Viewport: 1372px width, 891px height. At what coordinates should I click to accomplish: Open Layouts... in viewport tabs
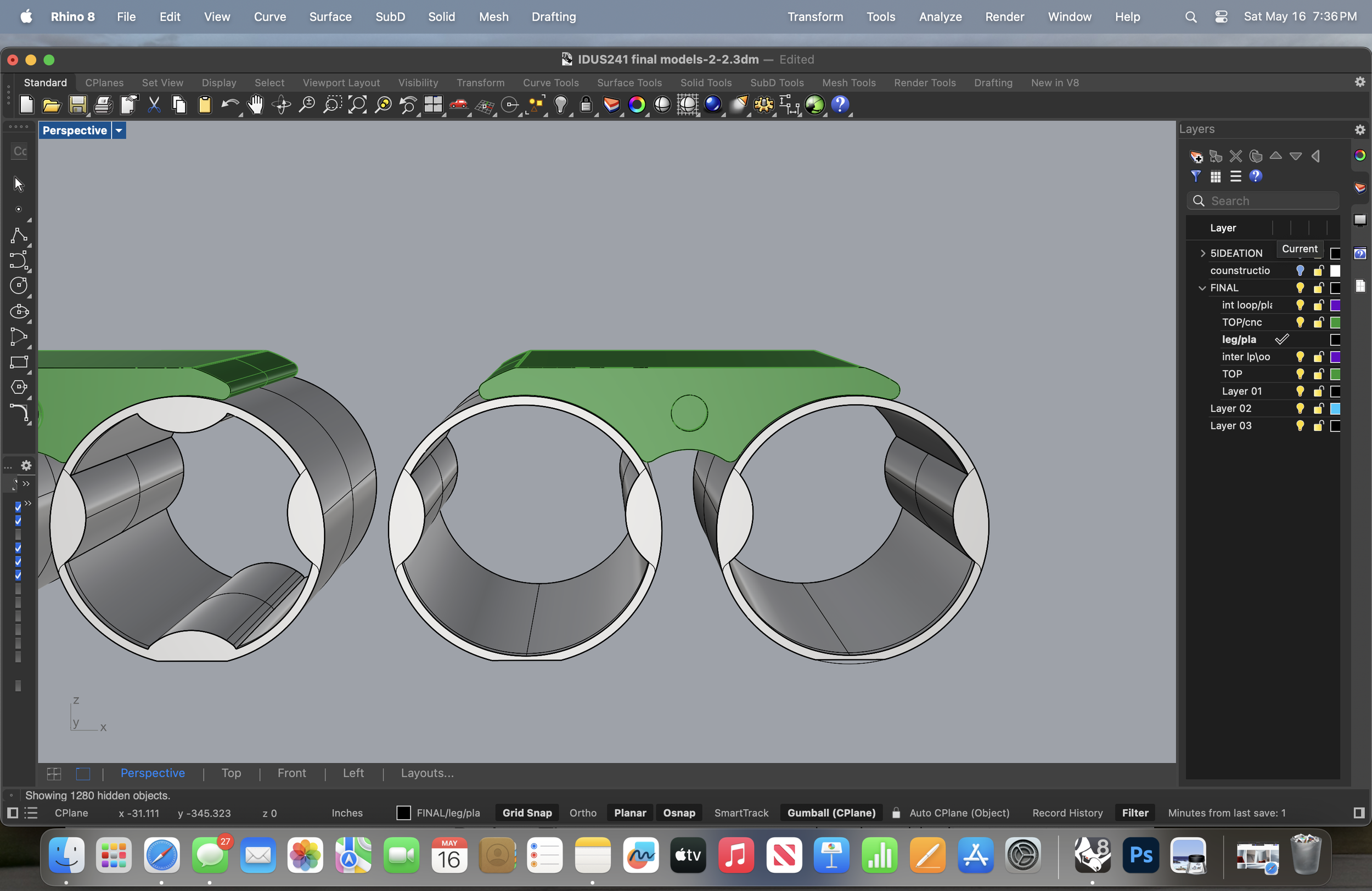tap(427, 773)
